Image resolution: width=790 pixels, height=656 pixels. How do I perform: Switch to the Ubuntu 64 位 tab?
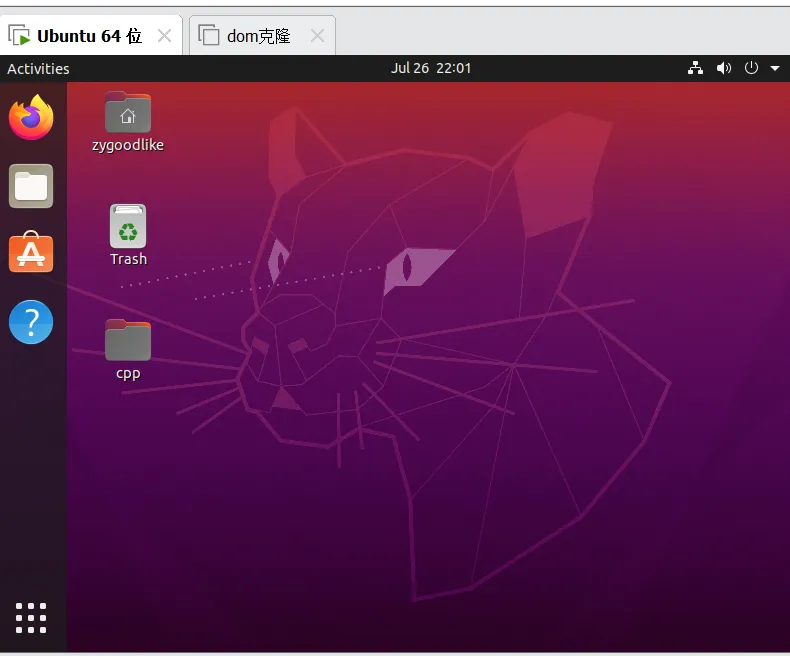point(91,36)
